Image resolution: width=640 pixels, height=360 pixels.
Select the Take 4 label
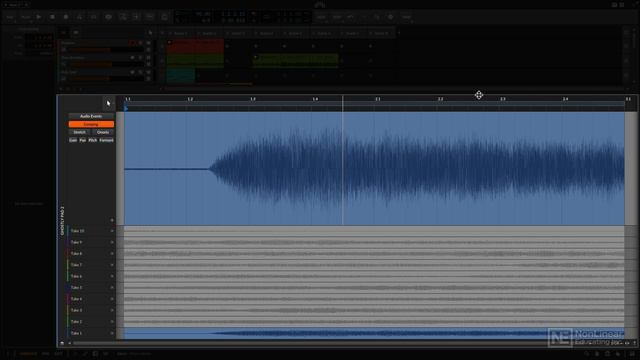(76, 299)
